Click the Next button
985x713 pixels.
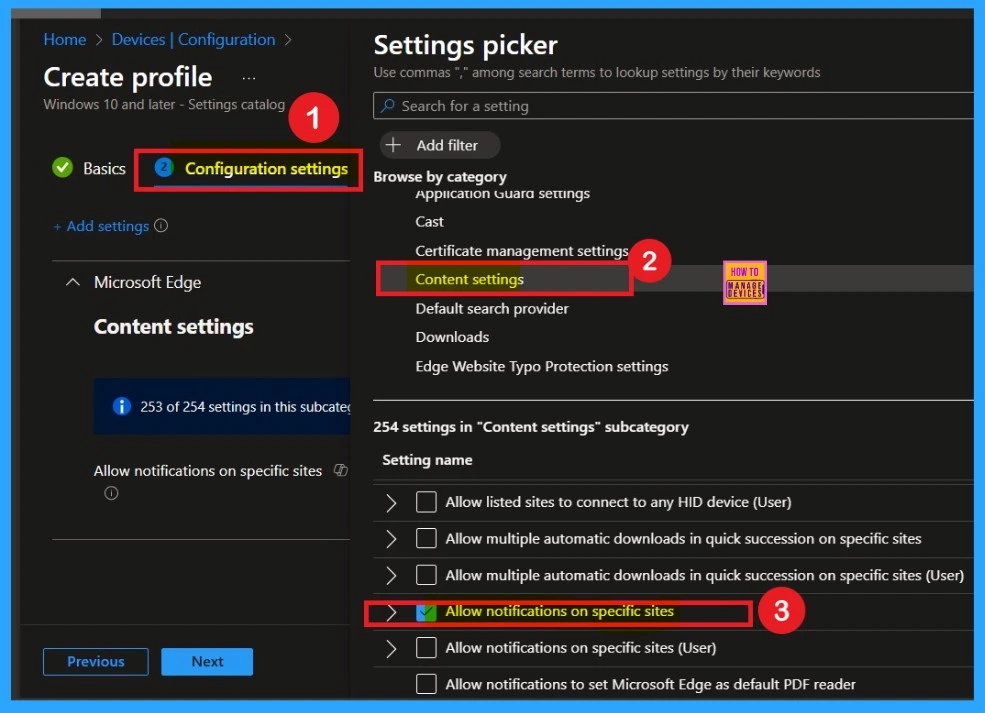coord(207,661)
